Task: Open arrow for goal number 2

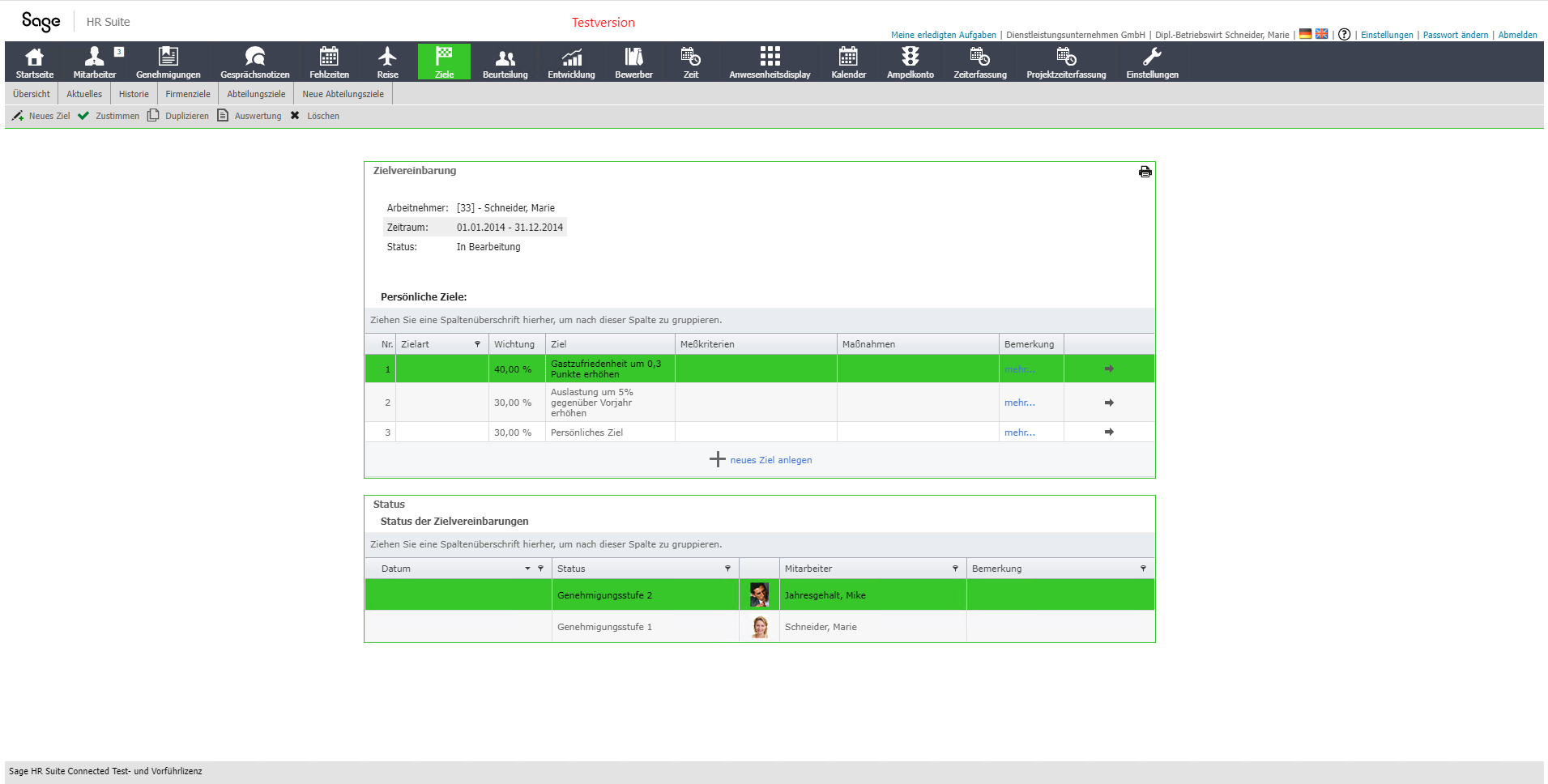Action: pyautogui.click(x=1109, y=403)
